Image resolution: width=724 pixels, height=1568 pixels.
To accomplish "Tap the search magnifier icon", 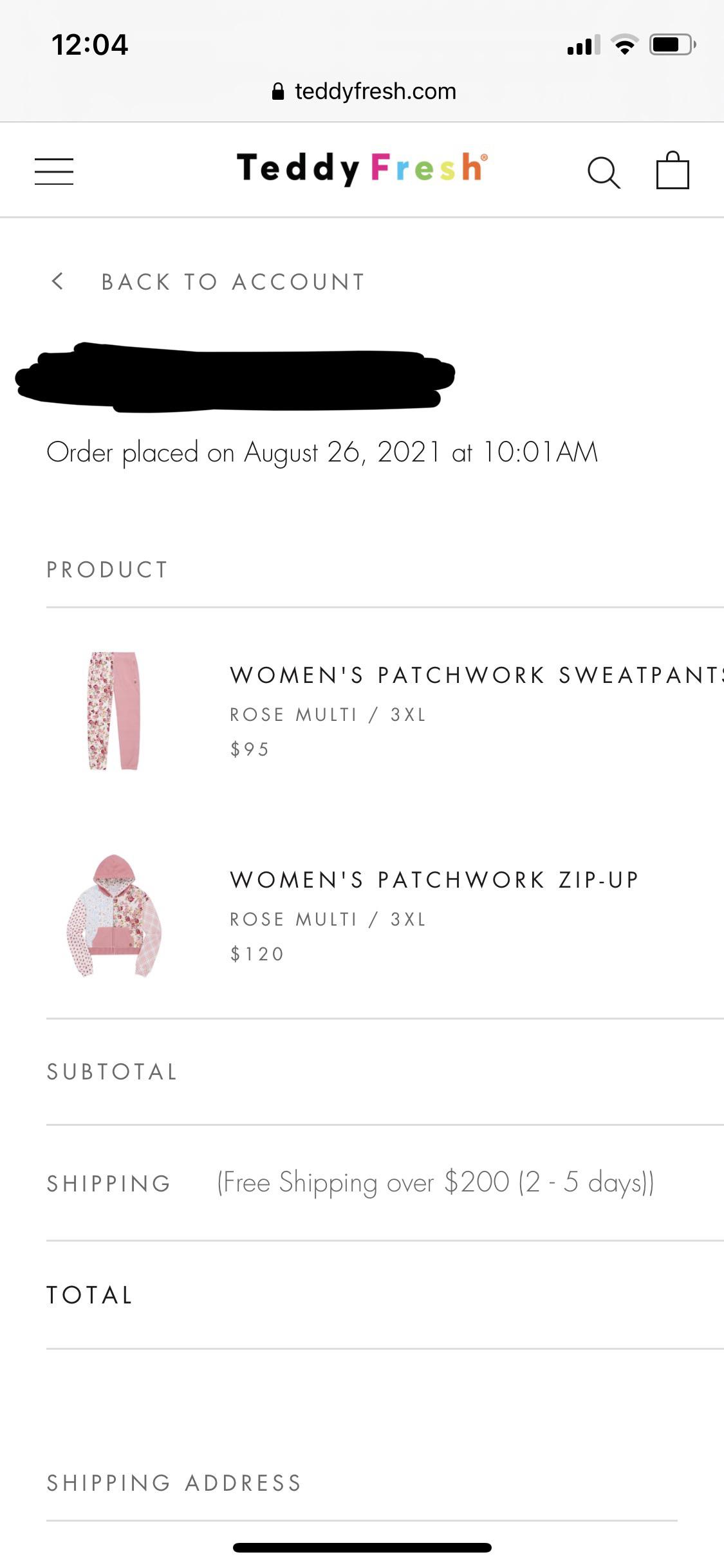I will pyautogui.click(x=604, y=173).
